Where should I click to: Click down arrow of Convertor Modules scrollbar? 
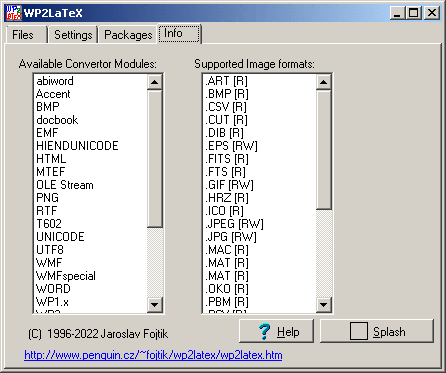[155, 304]
